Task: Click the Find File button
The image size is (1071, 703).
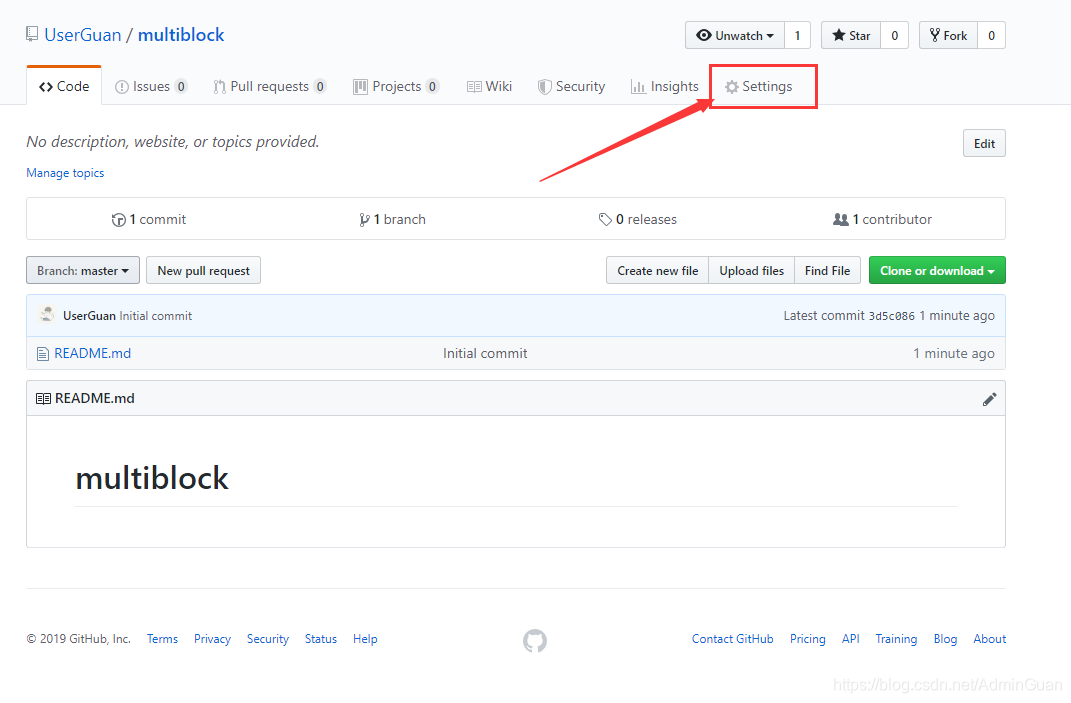Action: click(827, 271)
